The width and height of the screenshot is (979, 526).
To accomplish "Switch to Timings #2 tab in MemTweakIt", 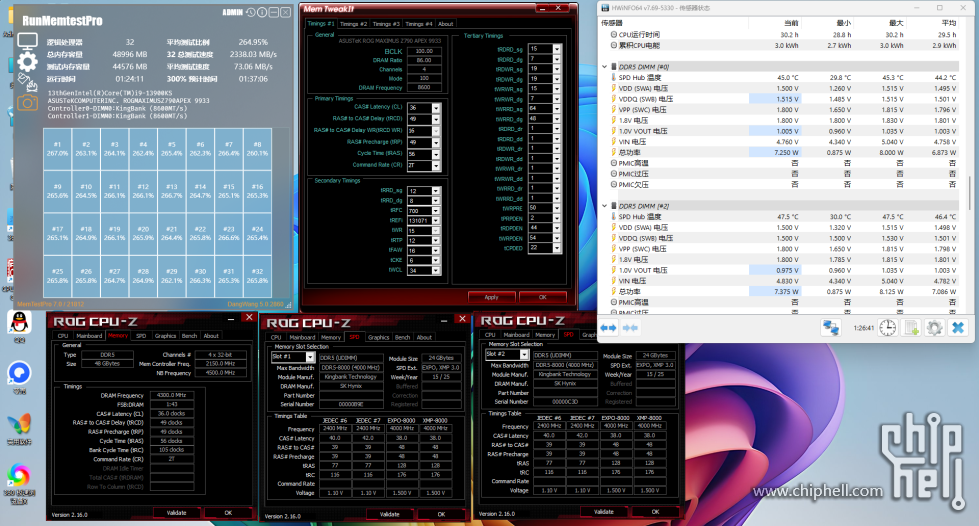I will tap(353, 24).
